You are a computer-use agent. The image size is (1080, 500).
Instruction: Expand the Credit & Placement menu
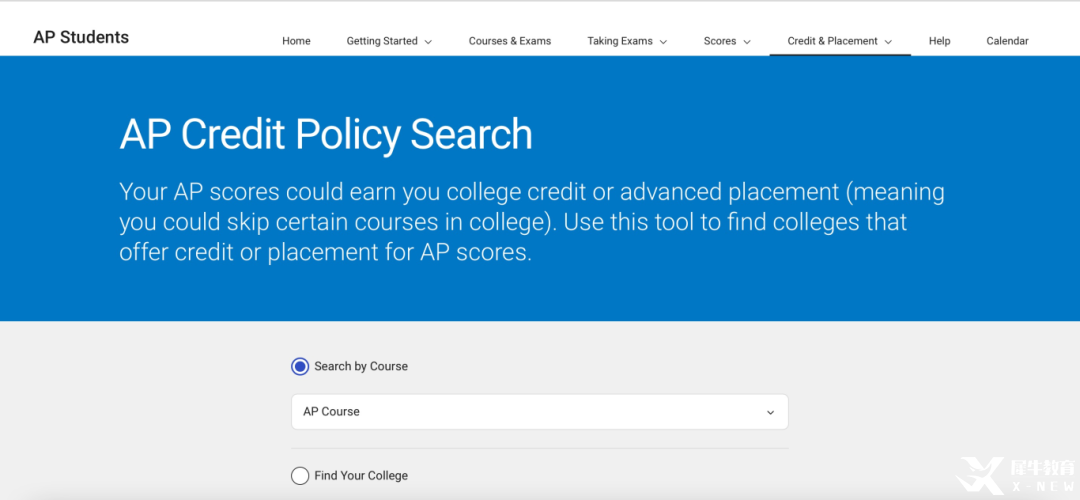pos(840,41)
